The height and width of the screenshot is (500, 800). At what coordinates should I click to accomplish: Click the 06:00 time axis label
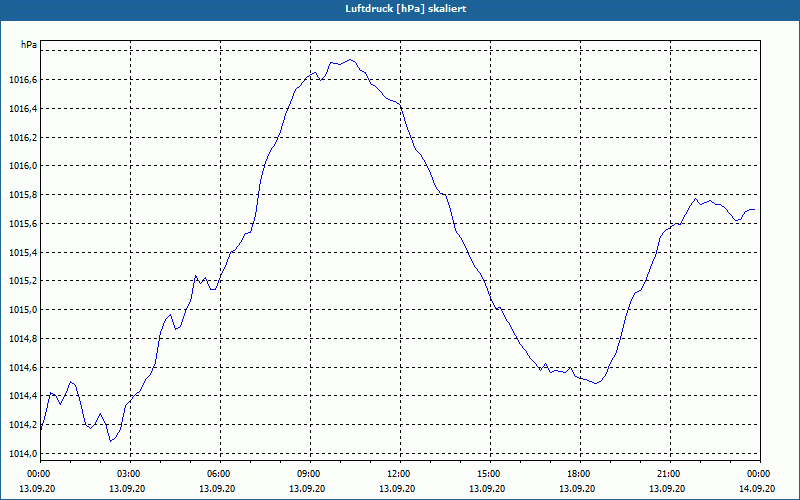click(x=220, y=474)
